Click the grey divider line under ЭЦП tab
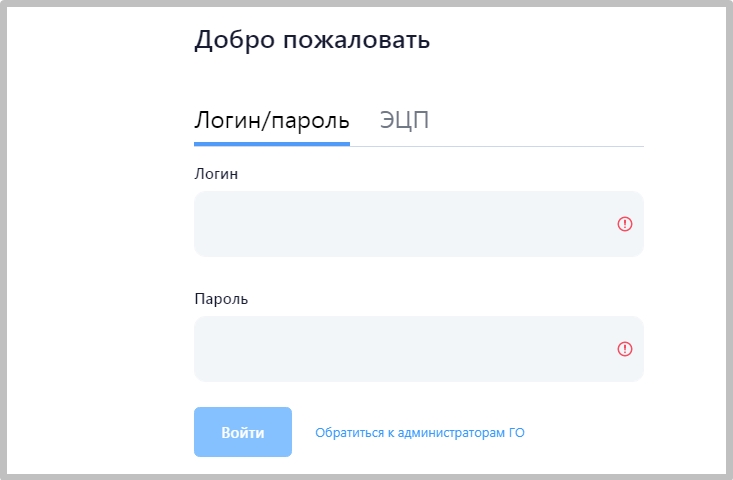733x480 pixels. pos(500,146)
